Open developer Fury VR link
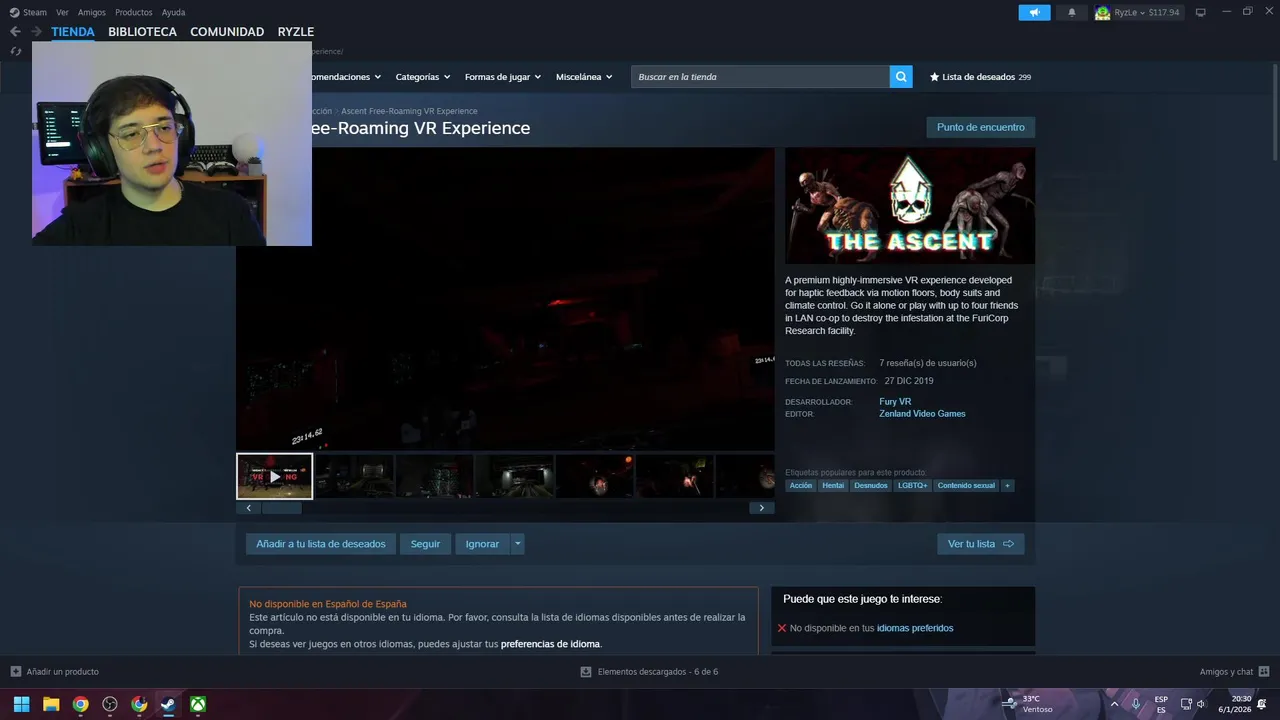 pyautogui.click(x=895, y=402)
